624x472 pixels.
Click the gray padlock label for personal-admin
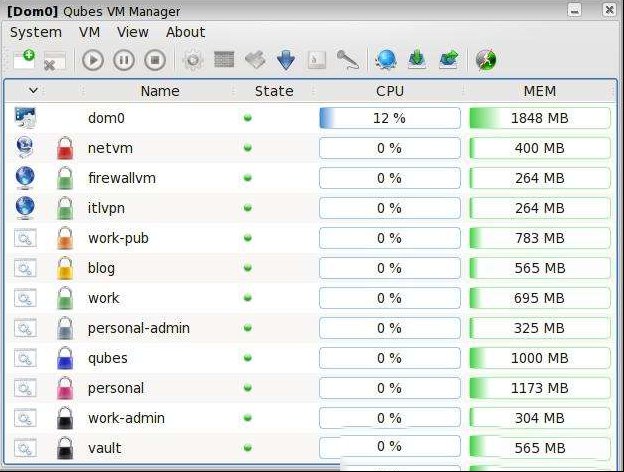(x=65, y=328)
